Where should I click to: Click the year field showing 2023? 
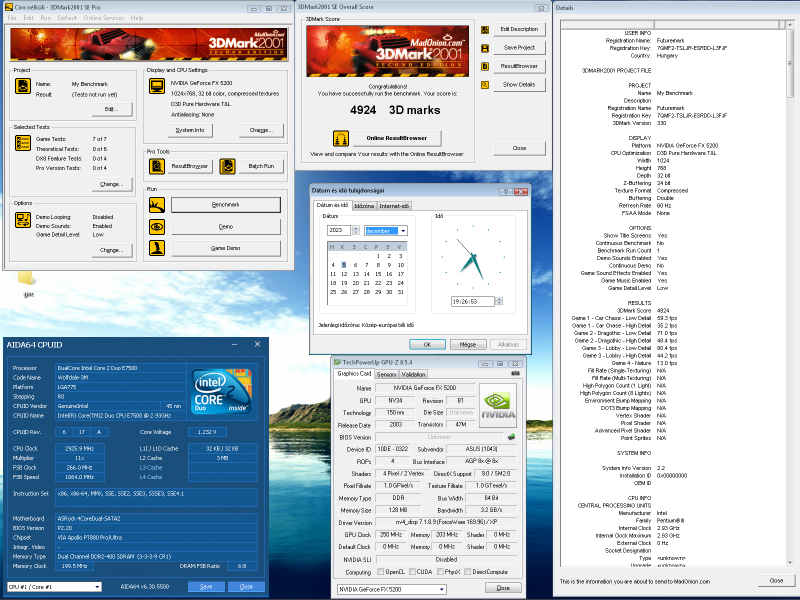[339, 231]
